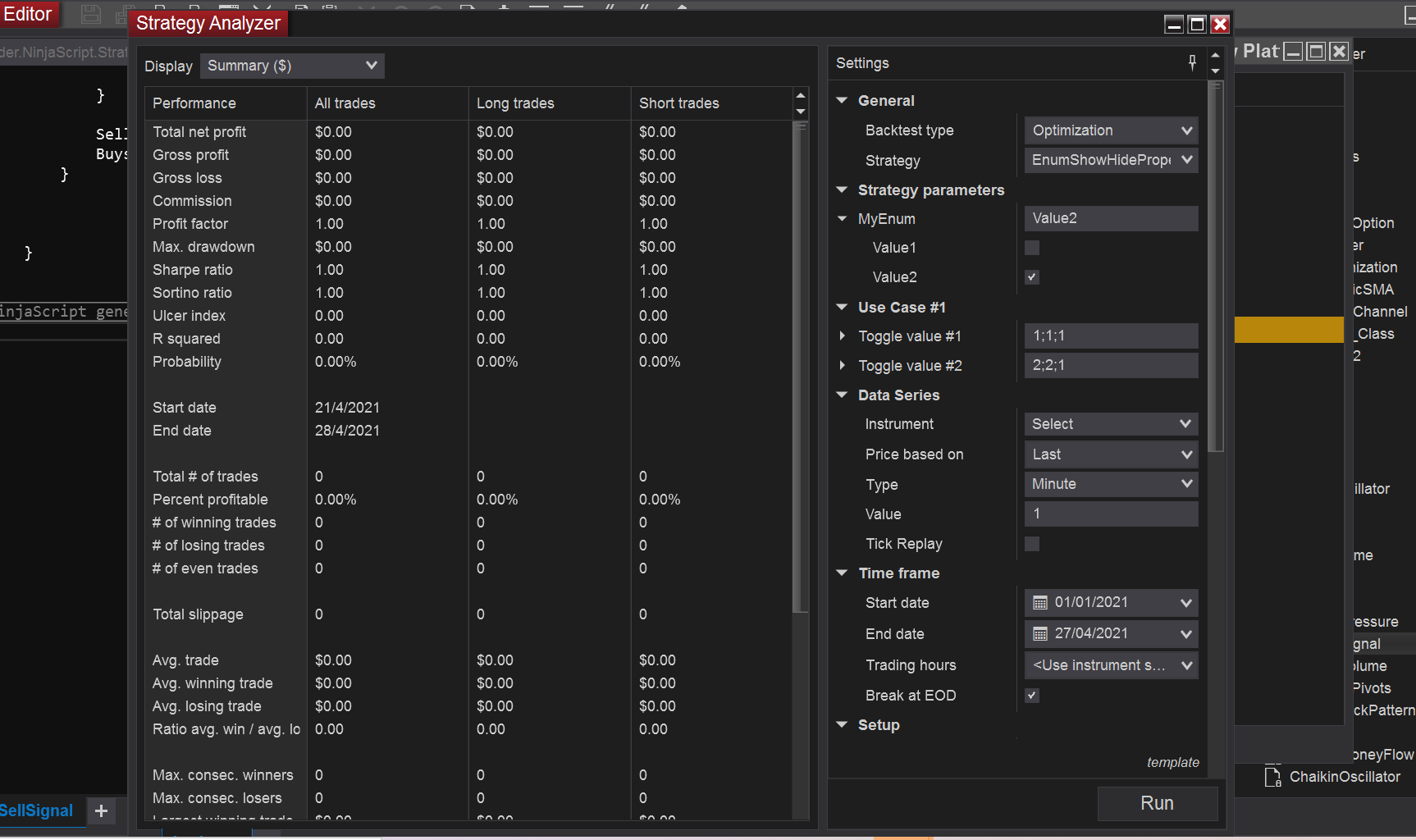Maximize the background window titled Plat
The height and width of the screenshot is (840, 1416).
1316,52
